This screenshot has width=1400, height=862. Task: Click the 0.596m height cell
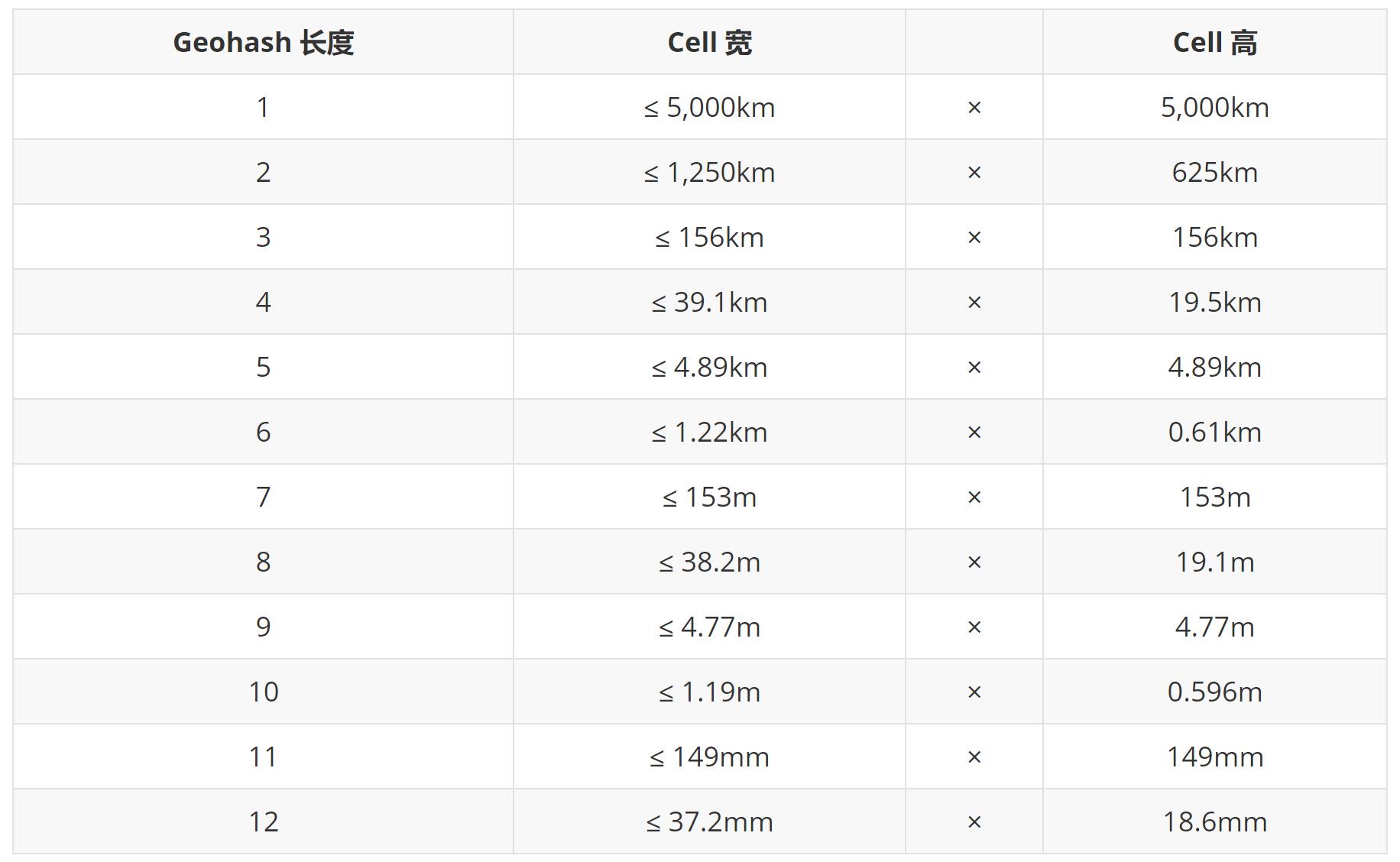[x=1214, y=692]
